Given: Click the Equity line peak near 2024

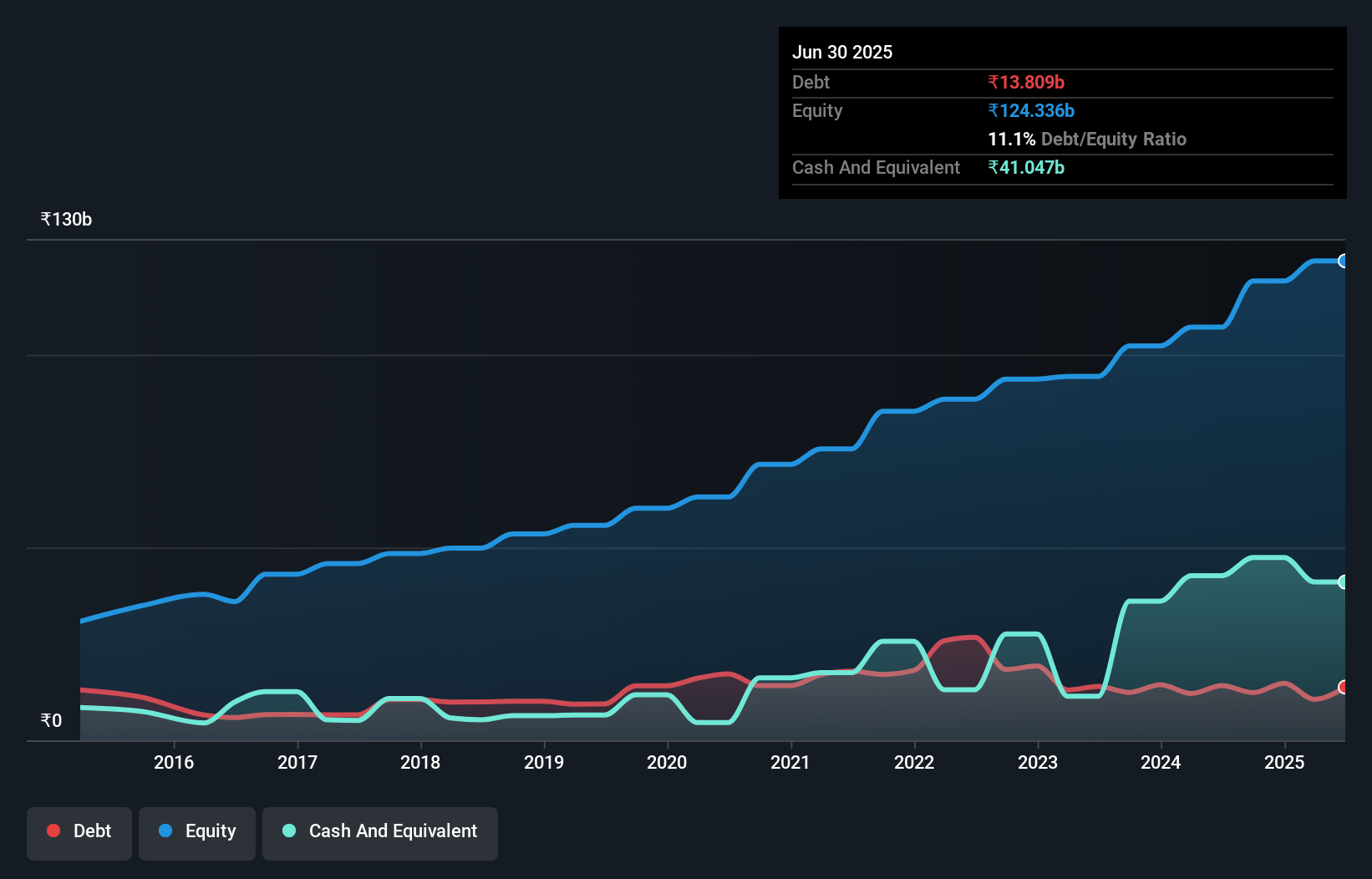Looking at the screenshot, I should (x=1161, y=343).
